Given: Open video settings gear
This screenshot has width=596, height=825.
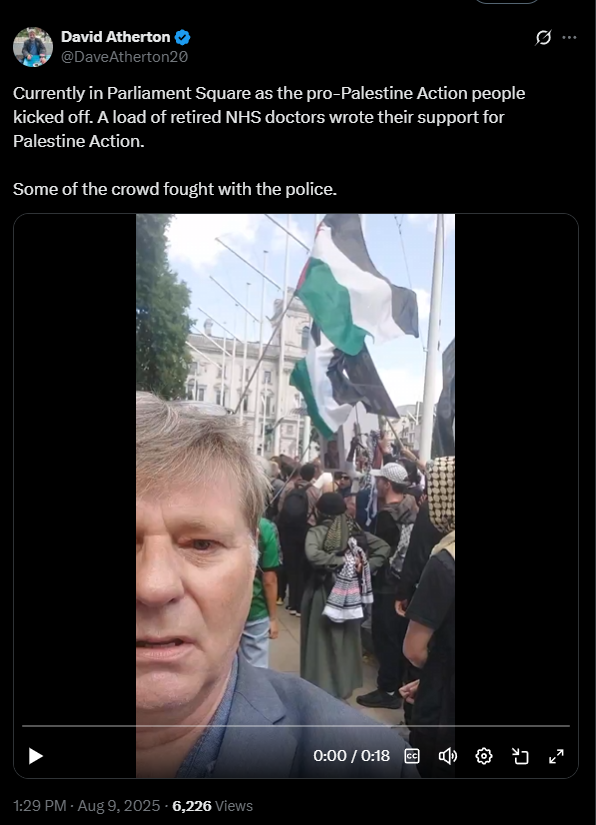Looking at the screenshot, I should coord(484,756).
